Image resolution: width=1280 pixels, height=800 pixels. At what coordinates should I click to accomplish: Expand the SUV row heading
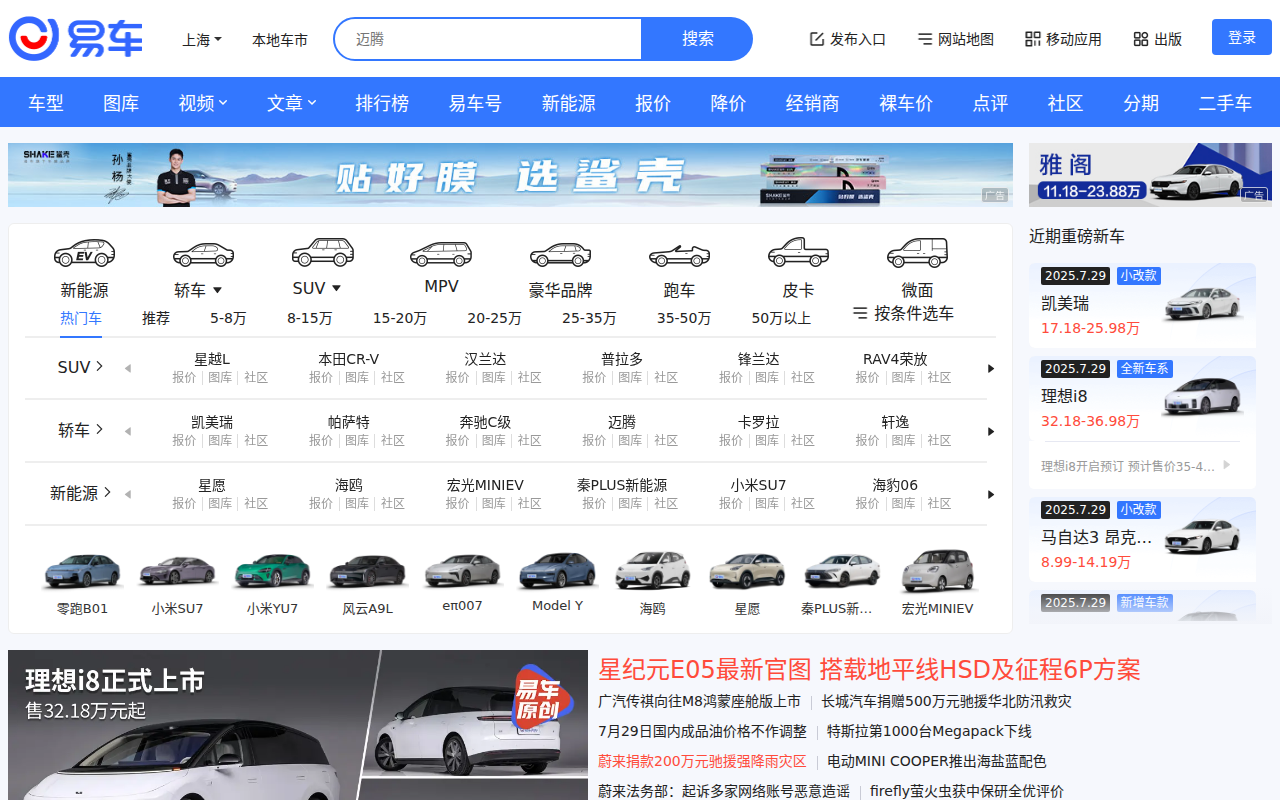[x=80, y=367]
